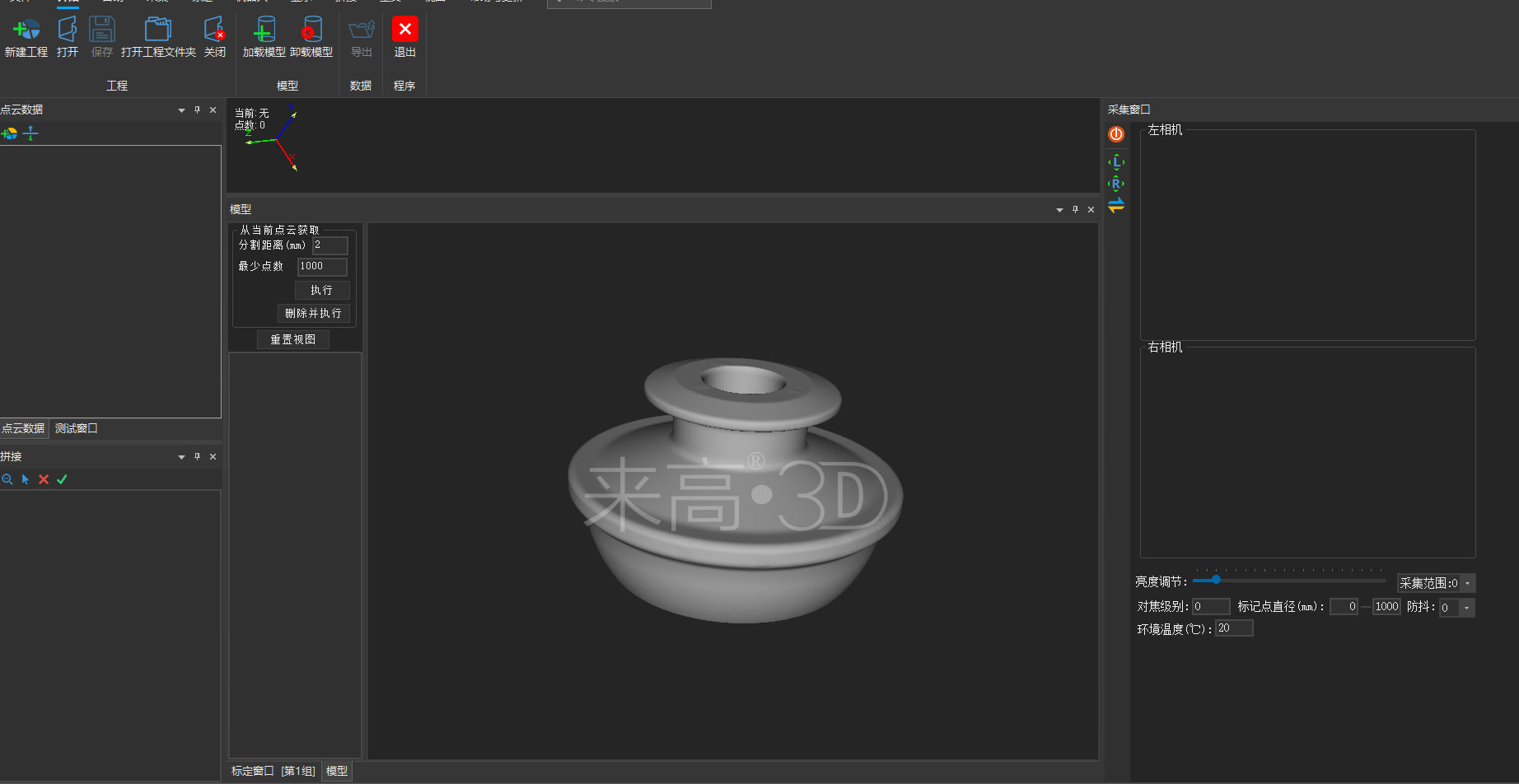Viewport: 1519px width, 784px height.
Task: Click green checkmark in 拼接 panel
Action: pyautogui.click(x=62, y=479)
